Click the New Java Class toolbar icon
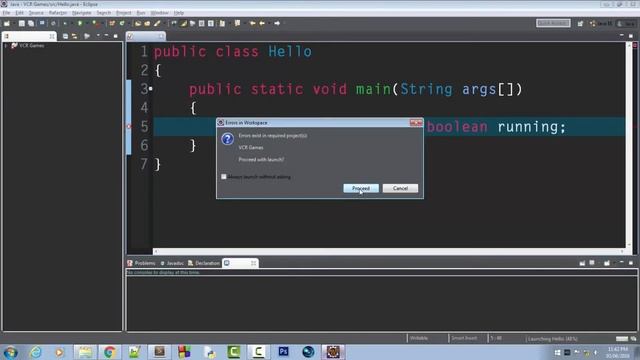 (x=122, y=23)
